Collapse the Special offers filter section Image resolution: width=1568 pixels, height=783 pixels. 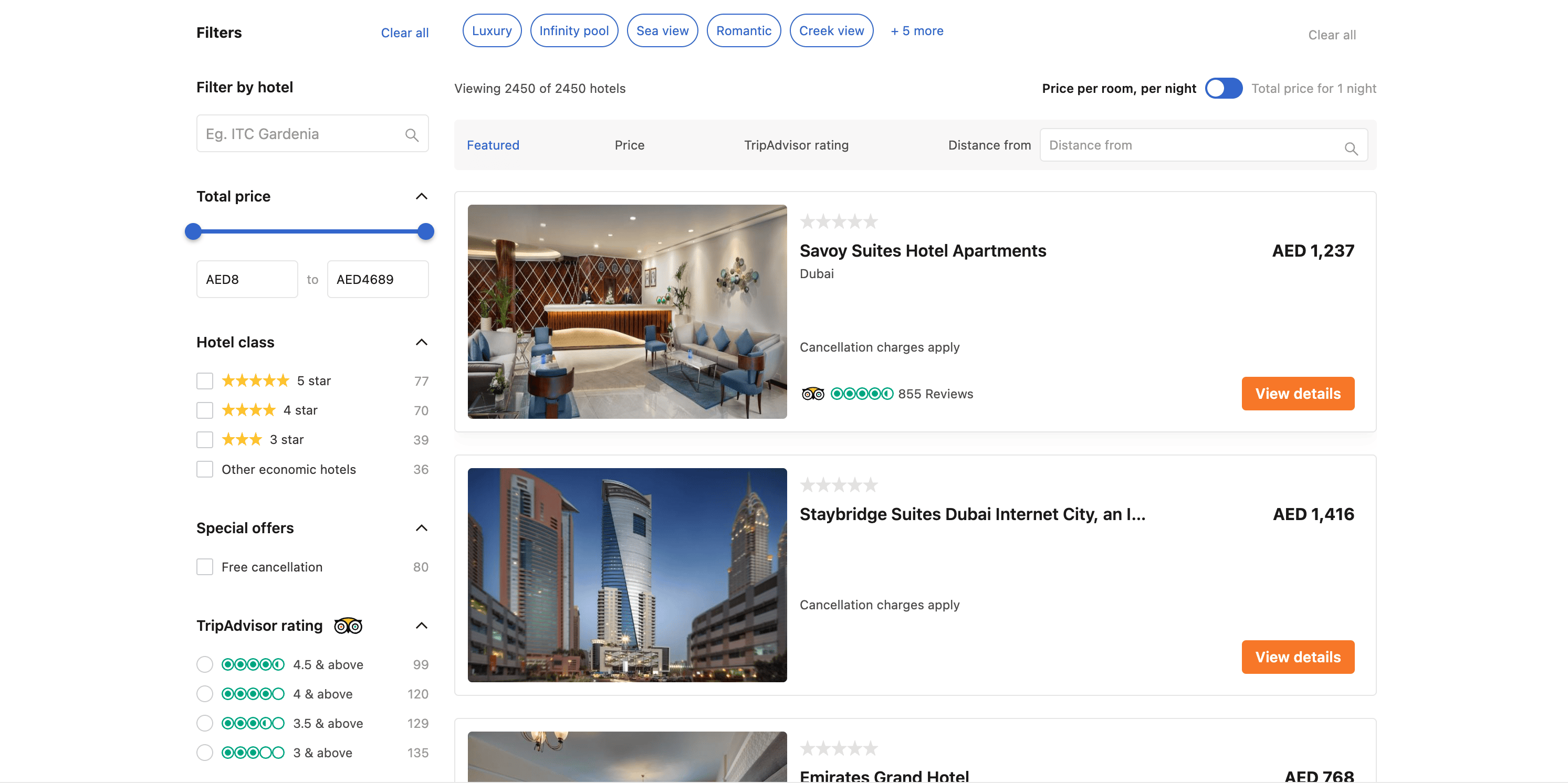[x=421, y=527]
